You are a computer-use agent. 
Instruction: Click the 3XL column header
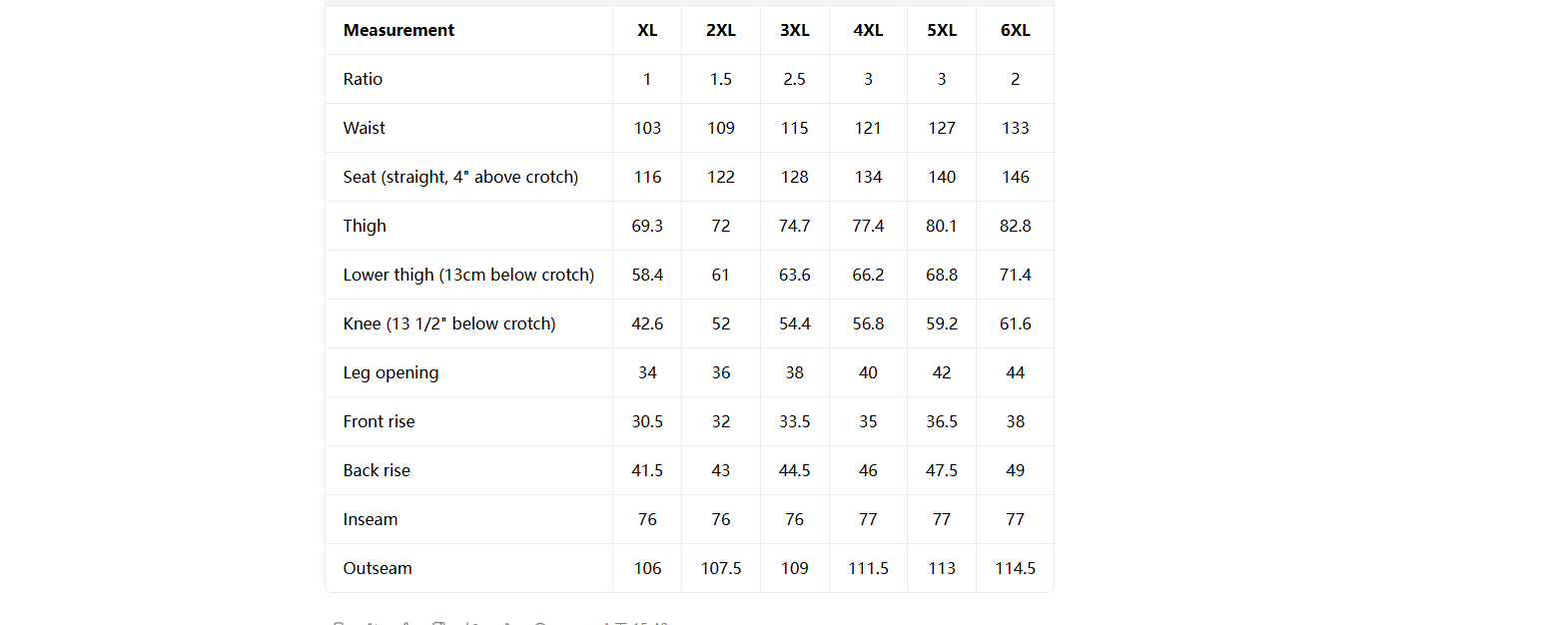pyautogui.click(x=795, y=30)
